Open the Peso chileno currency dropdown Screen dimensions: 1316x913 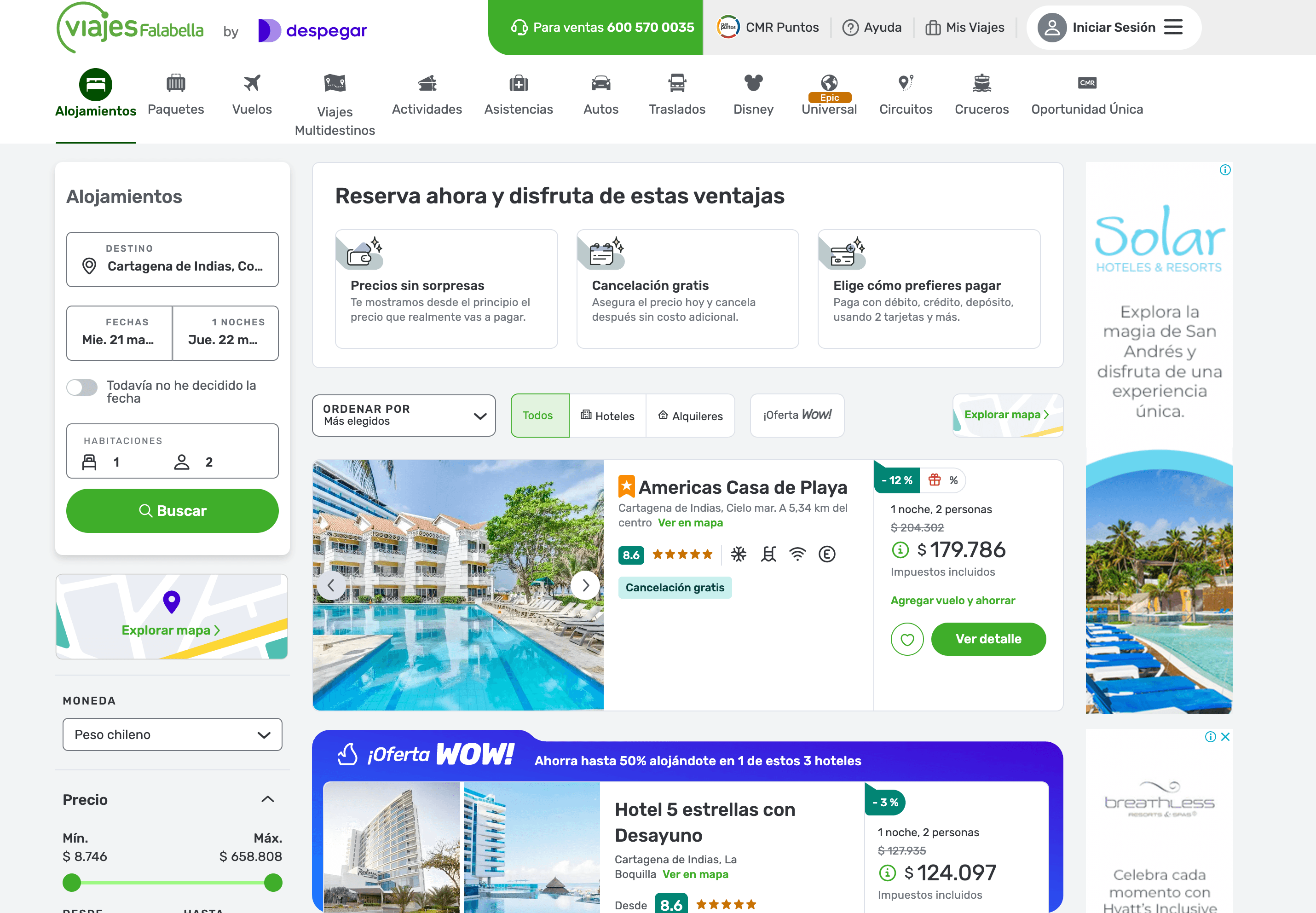coord(172,734)
